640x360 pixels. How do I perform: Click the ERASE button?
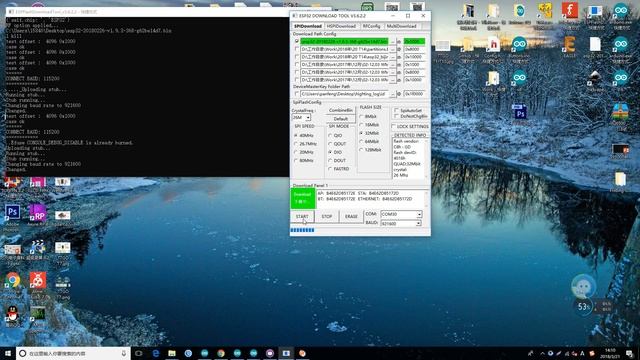pyautogui.click(x=351, y=216)
